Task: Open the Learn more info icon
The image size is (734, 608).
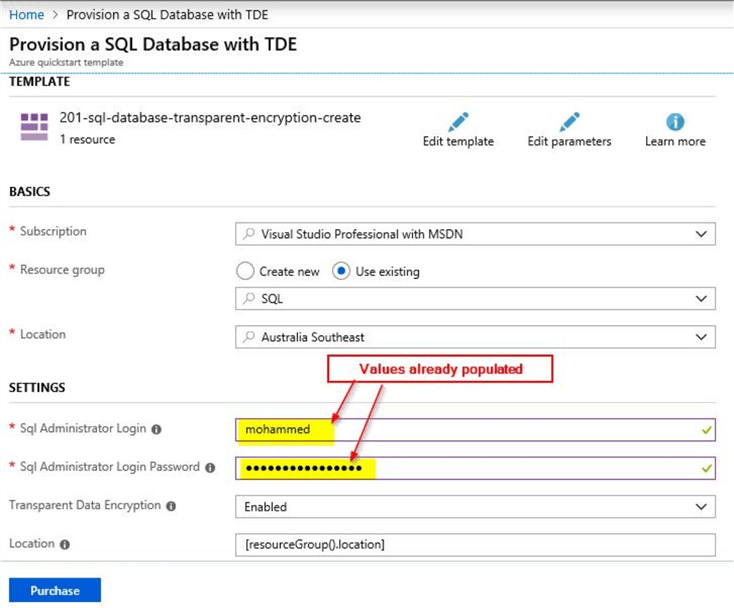Action: coord(675,122)
